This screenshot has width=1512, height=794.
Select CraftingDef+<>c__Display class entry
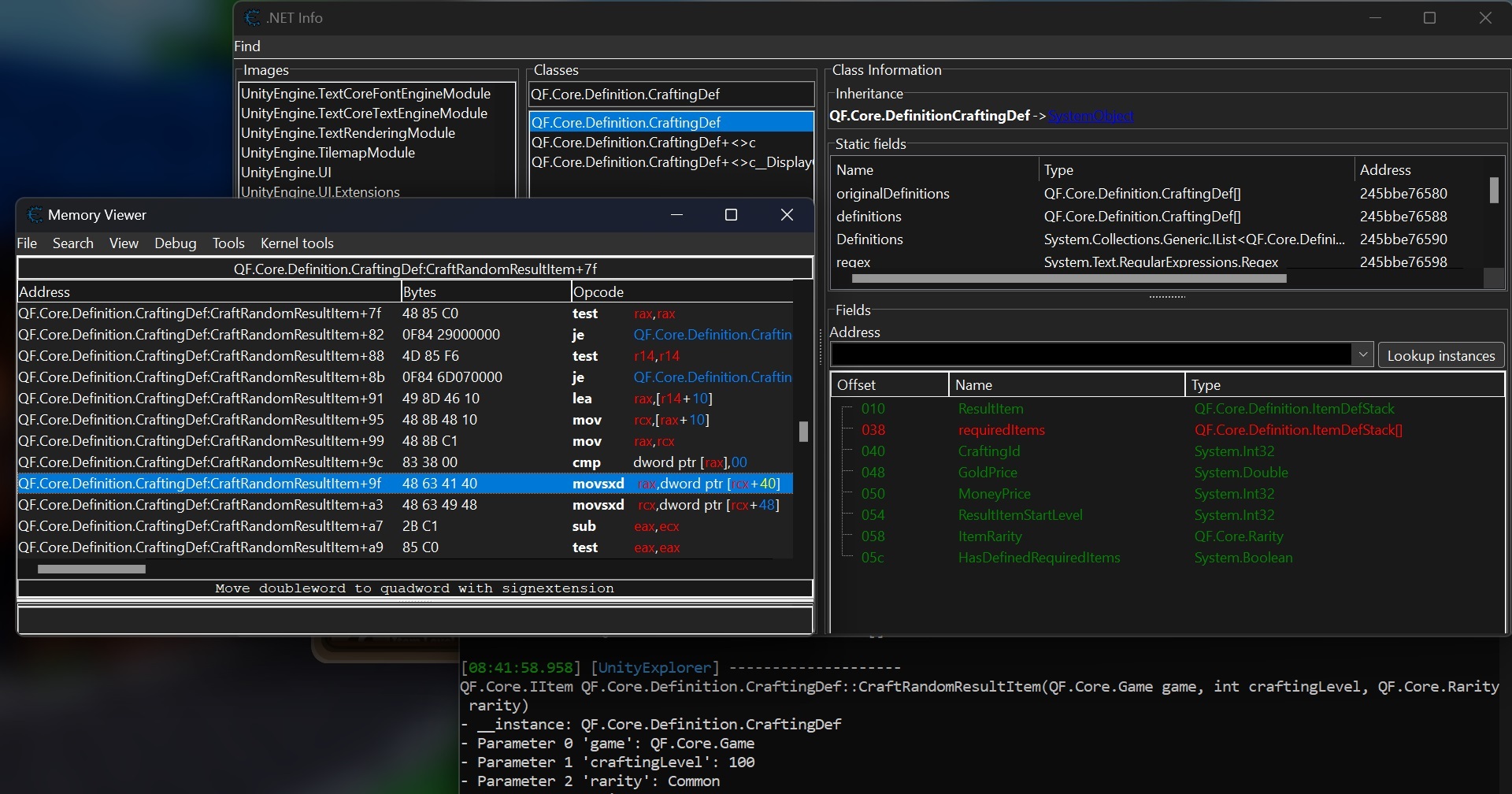(671, 162)
